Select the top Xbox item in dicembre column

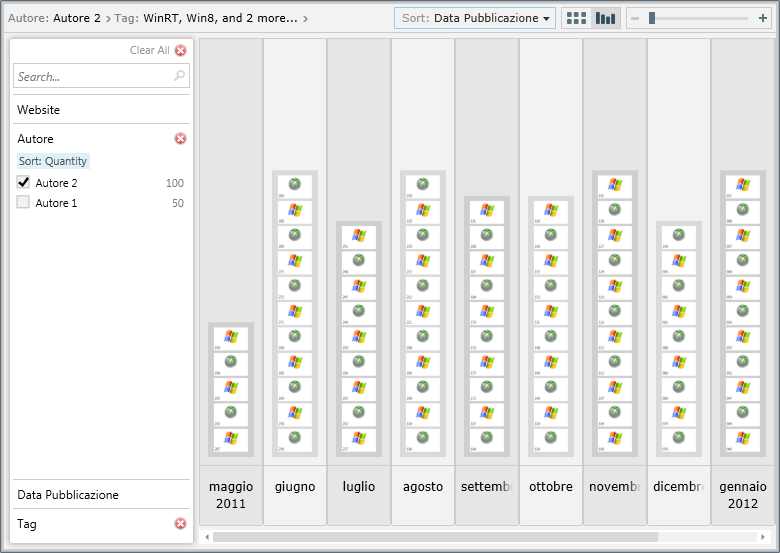pos(679,237)
